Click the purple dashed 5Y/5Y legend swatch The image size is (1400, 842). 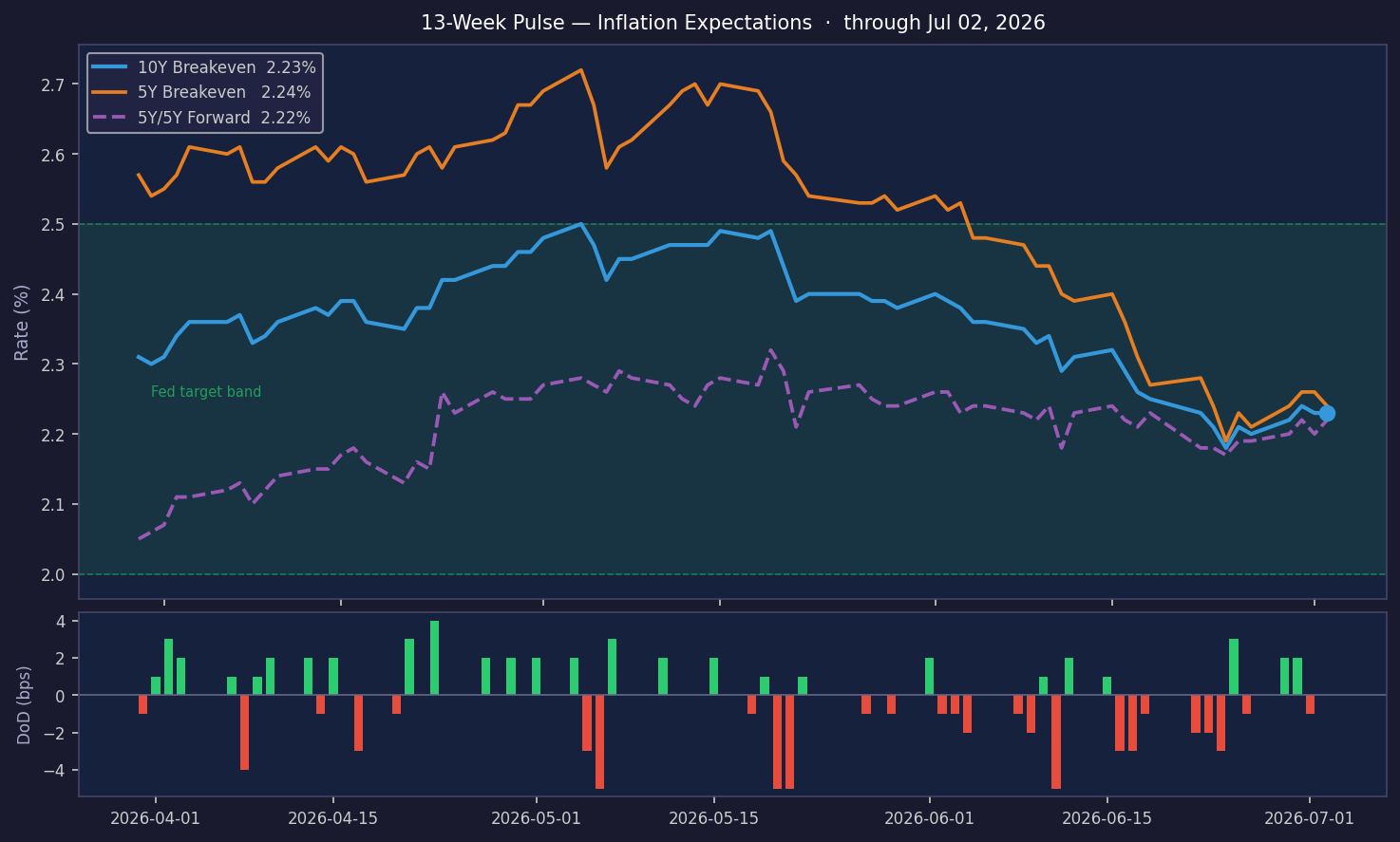pos(111,118)
